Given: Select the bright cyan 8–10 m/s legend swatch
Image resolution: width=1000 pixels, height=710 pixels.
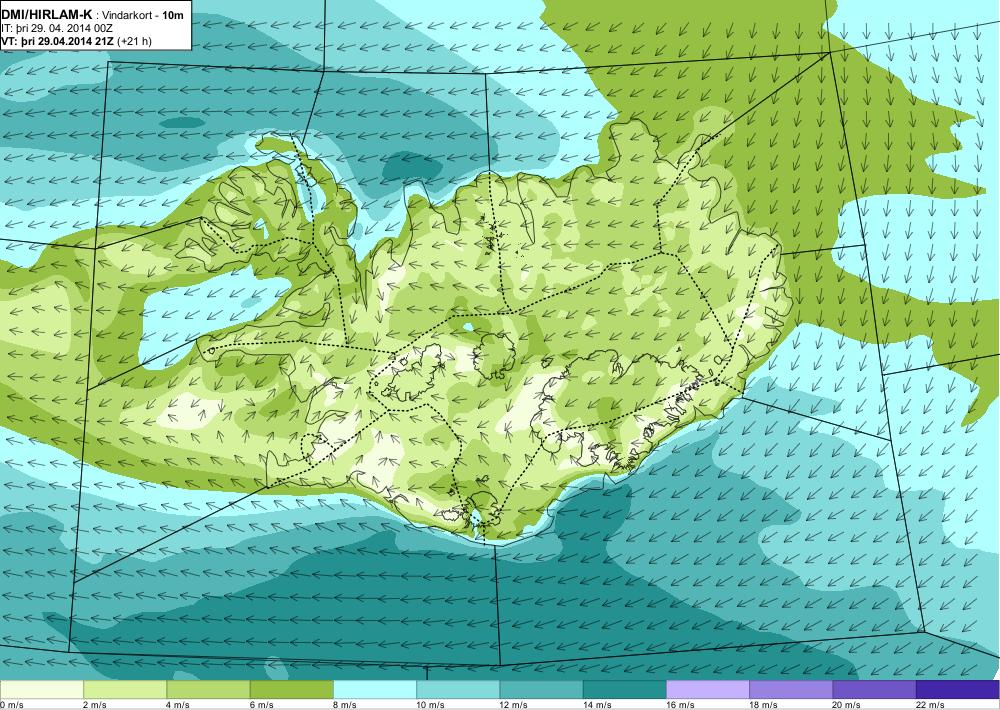Looking at the screenshot, I should tap(375, 690).
